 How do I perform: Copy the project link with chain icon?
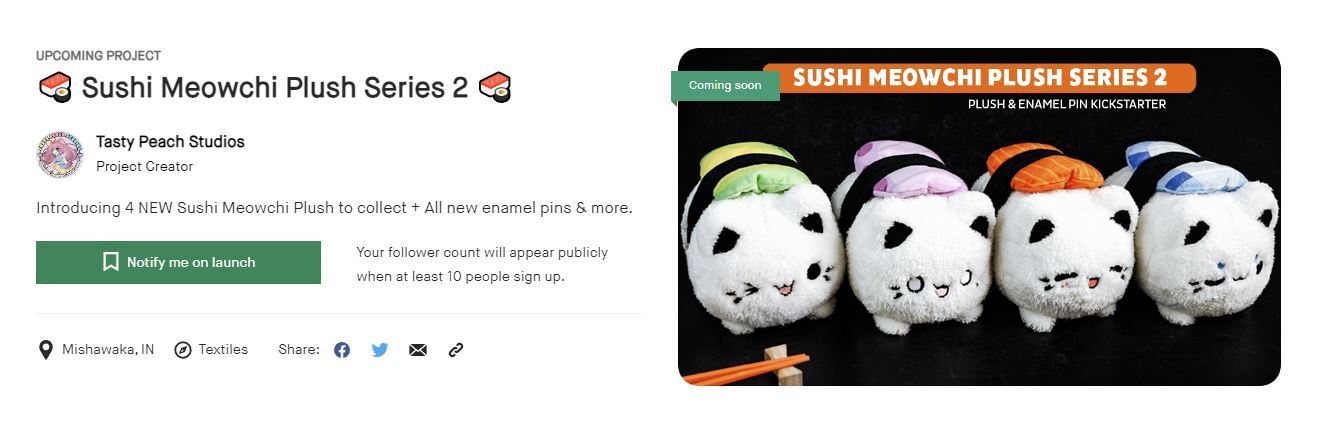(456, 350)
